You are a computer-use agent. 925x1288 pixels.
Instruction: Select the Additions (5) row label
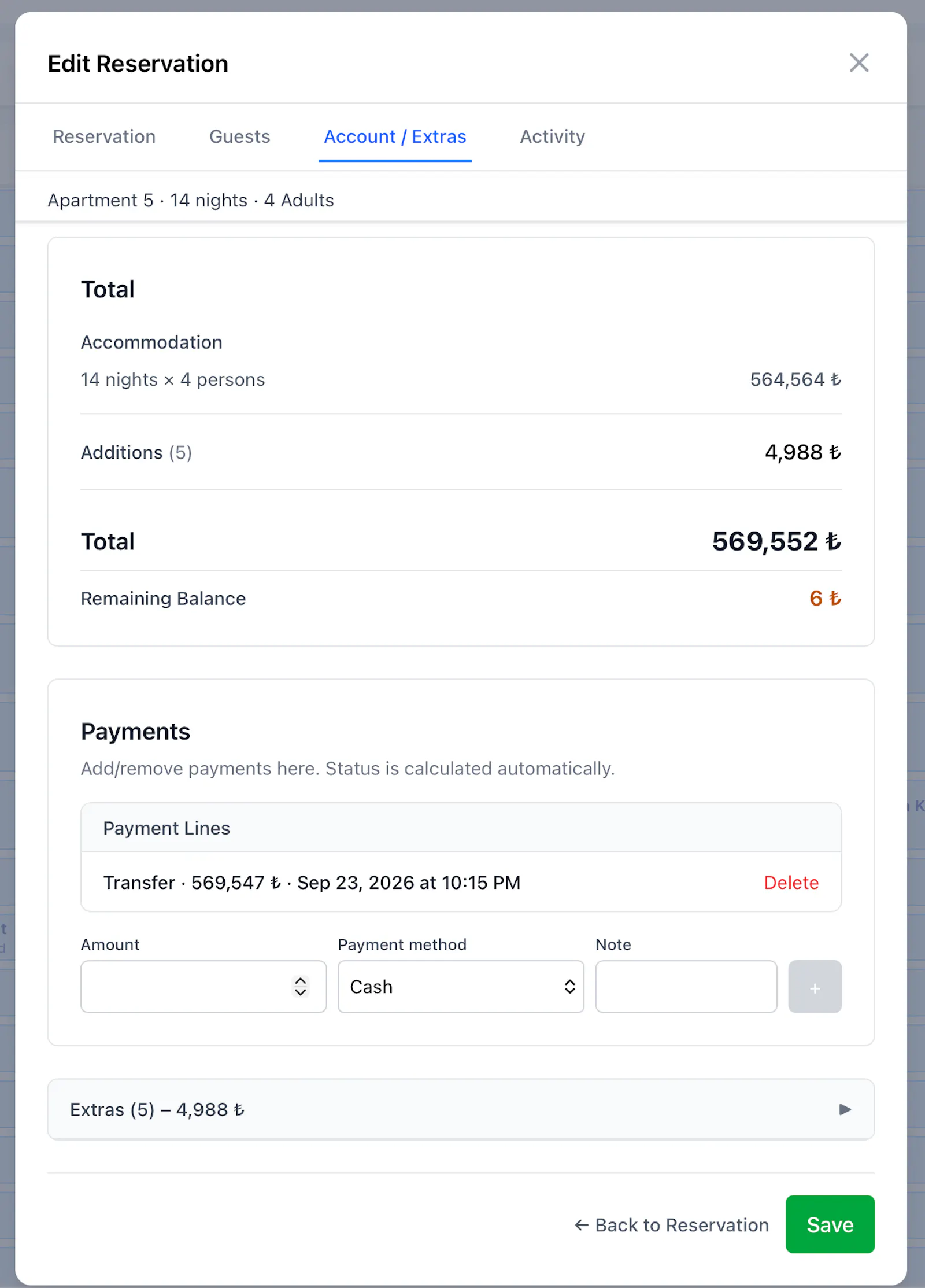click(x=136, y=452)
